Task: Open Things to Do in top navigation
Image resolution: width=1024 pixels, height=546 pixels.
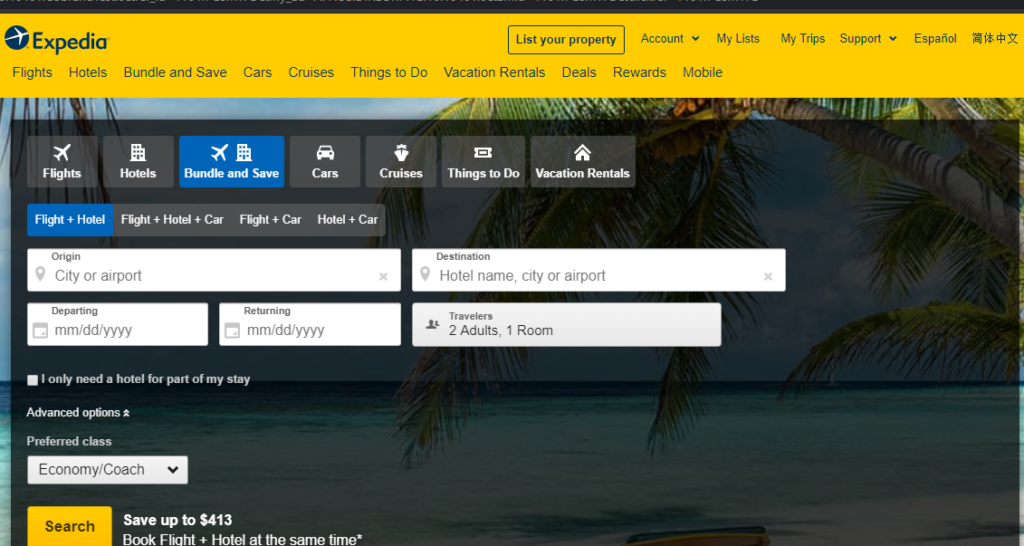Action: click(389, 72)
